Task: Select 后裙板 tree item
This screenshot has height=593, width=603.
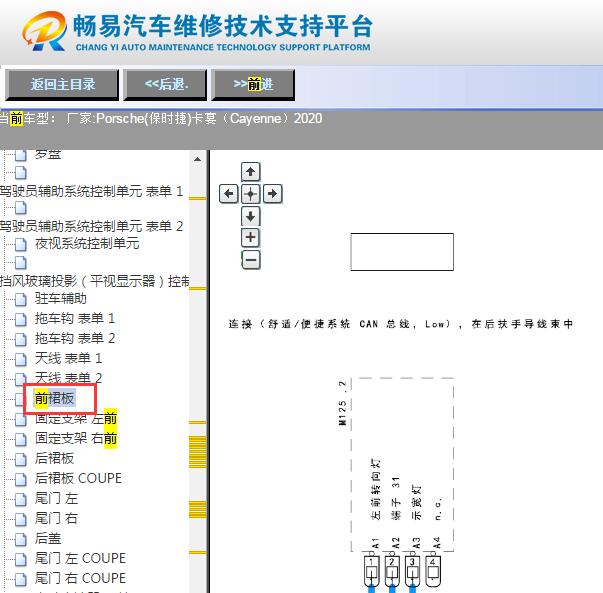Action: [x=54, y=458]
